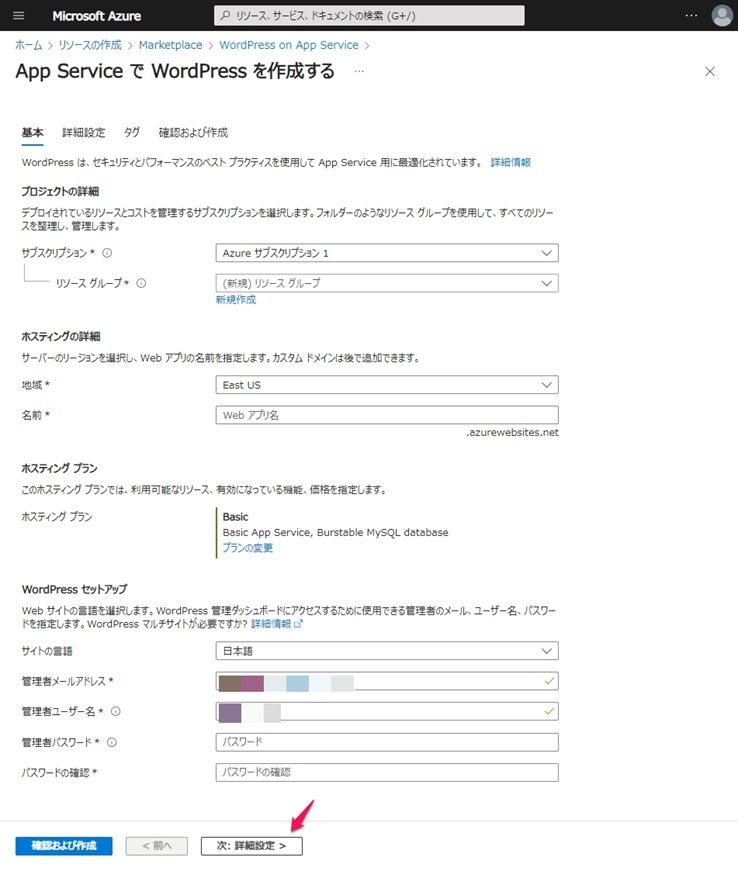The width and height of the screenshot is (738, 871).
Task: Click the パスワードの確認 input field
Action: click(x=387, y=772)
